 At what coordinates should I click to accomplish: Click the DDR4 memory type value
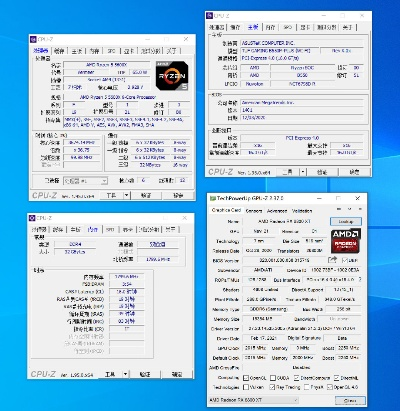pyautogui.click(x=75, y=244)
